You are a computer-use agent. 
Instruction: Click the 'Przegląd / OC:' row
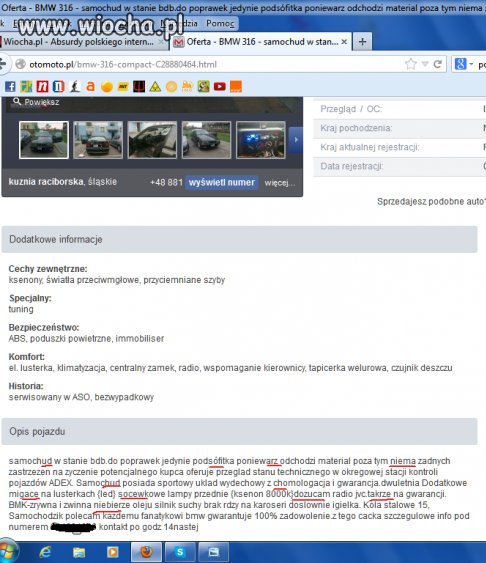[x=399, y=109]
